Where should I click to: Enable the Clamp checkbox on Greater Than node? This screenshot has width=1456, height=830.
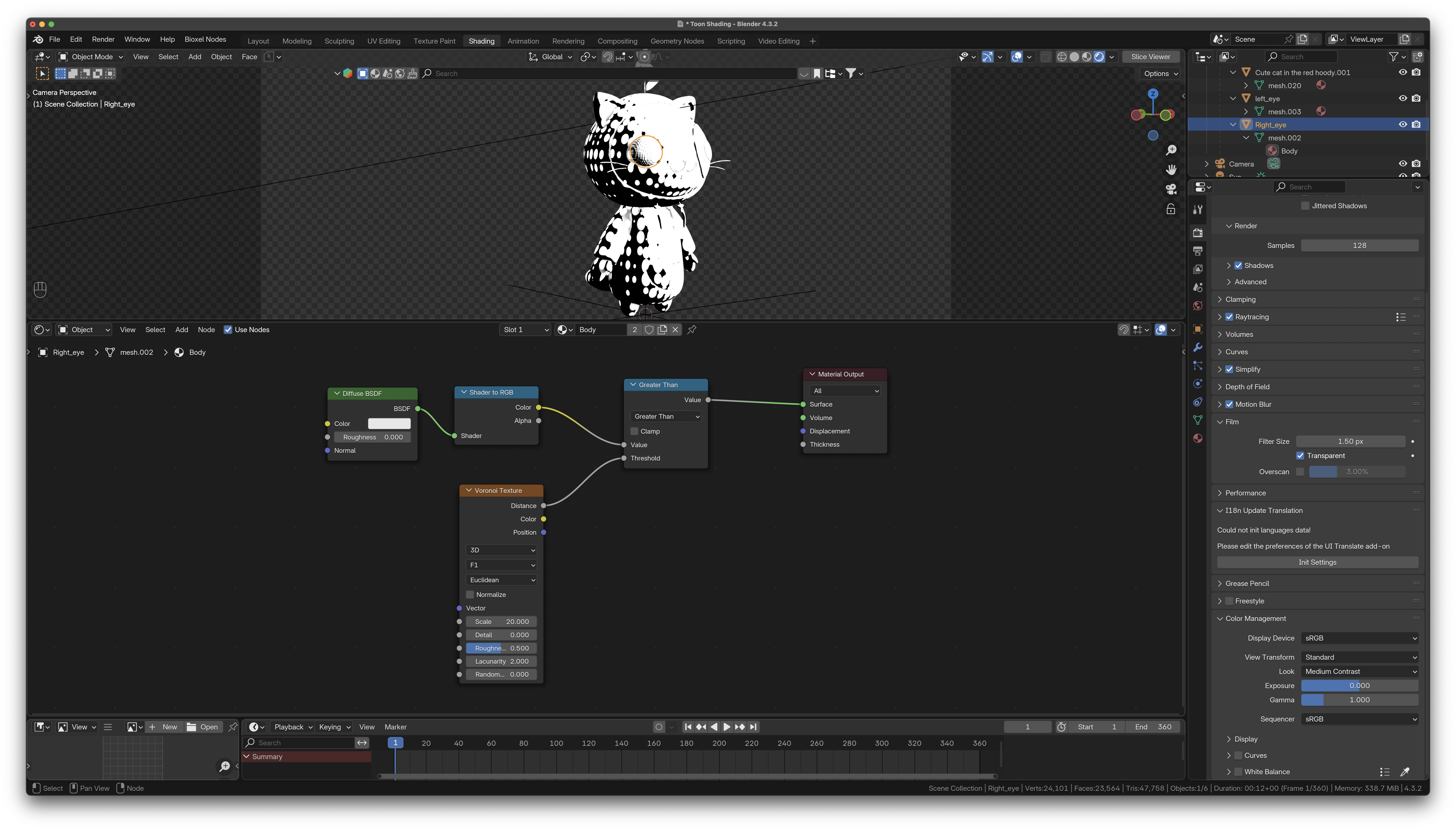(x=634, y=432)
